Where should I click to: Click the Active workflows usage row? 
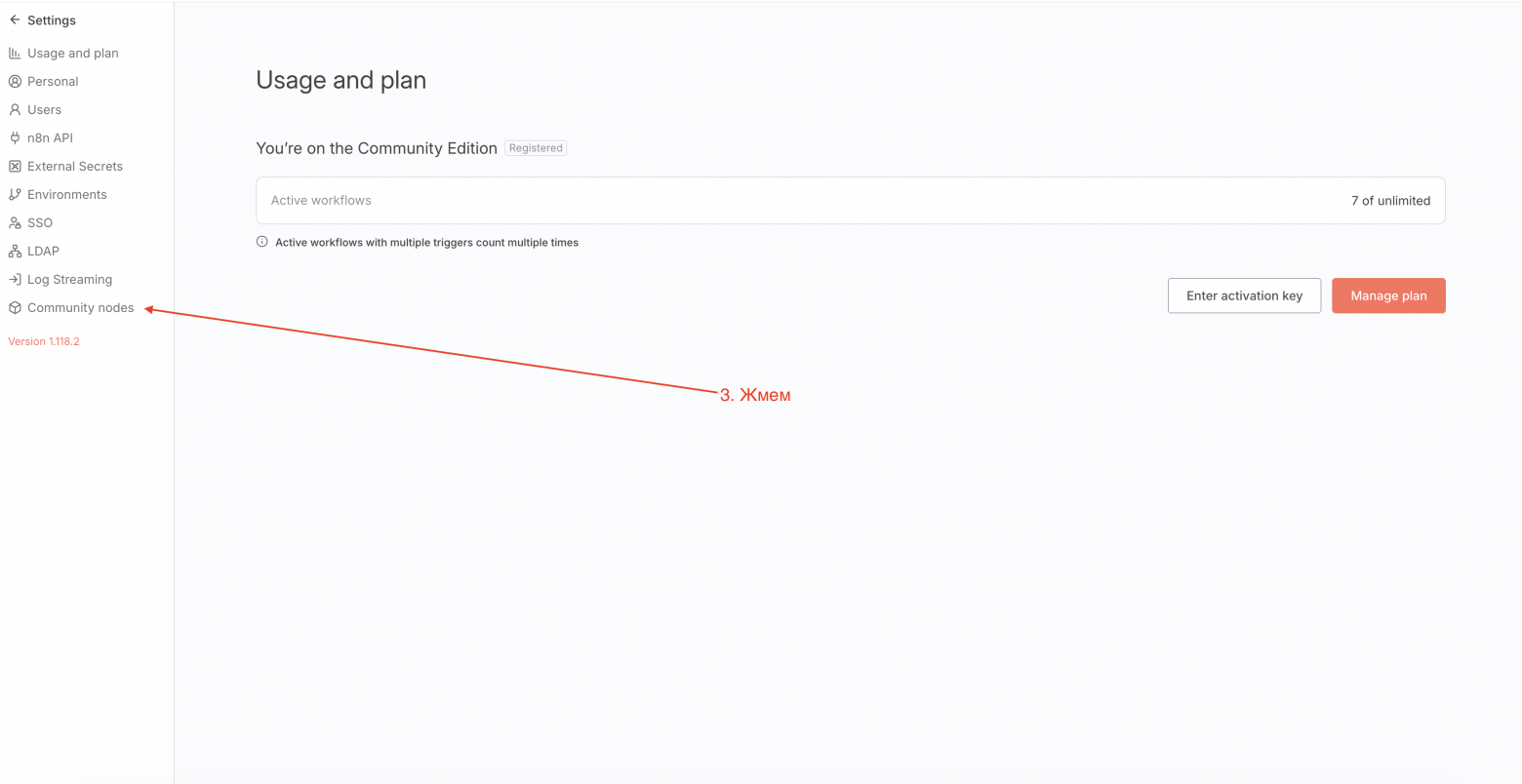[x=850, y=200]
